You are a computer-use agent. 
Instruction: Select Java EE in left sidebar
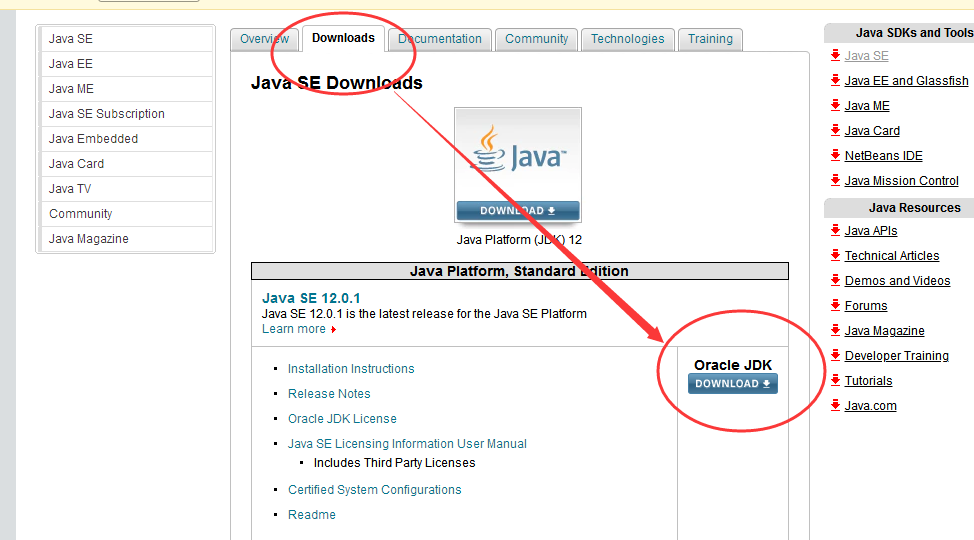(126, 63)
